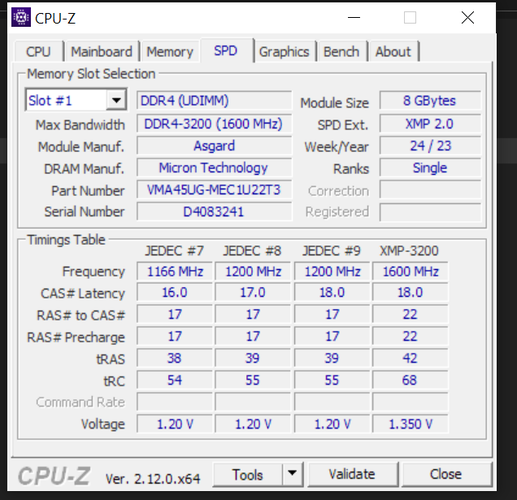Click the Close button at bottom
Image resolution: width=517 pixels, height=500 pixels.
(446, 474)
